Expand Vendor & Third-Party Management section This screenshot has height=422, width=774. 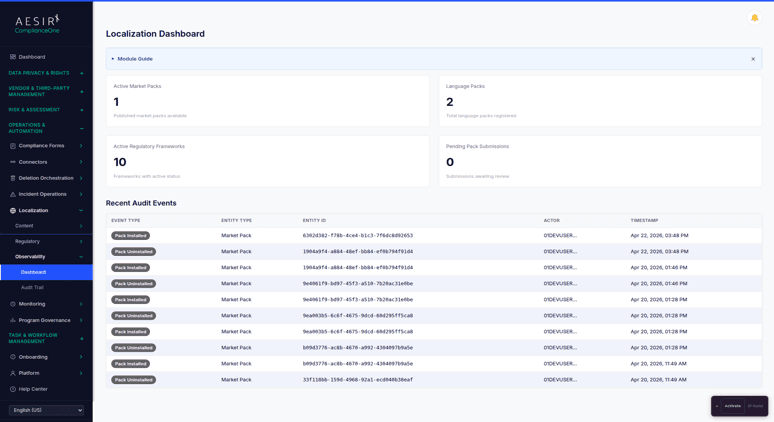click(x=81, y=91)
